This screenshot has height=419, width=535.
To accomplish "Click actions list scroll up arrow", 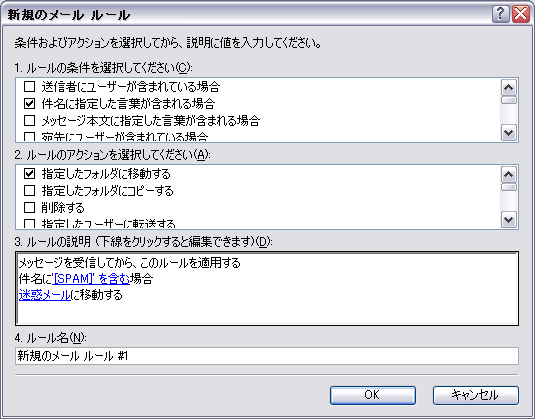I will (x=509, y=175).
